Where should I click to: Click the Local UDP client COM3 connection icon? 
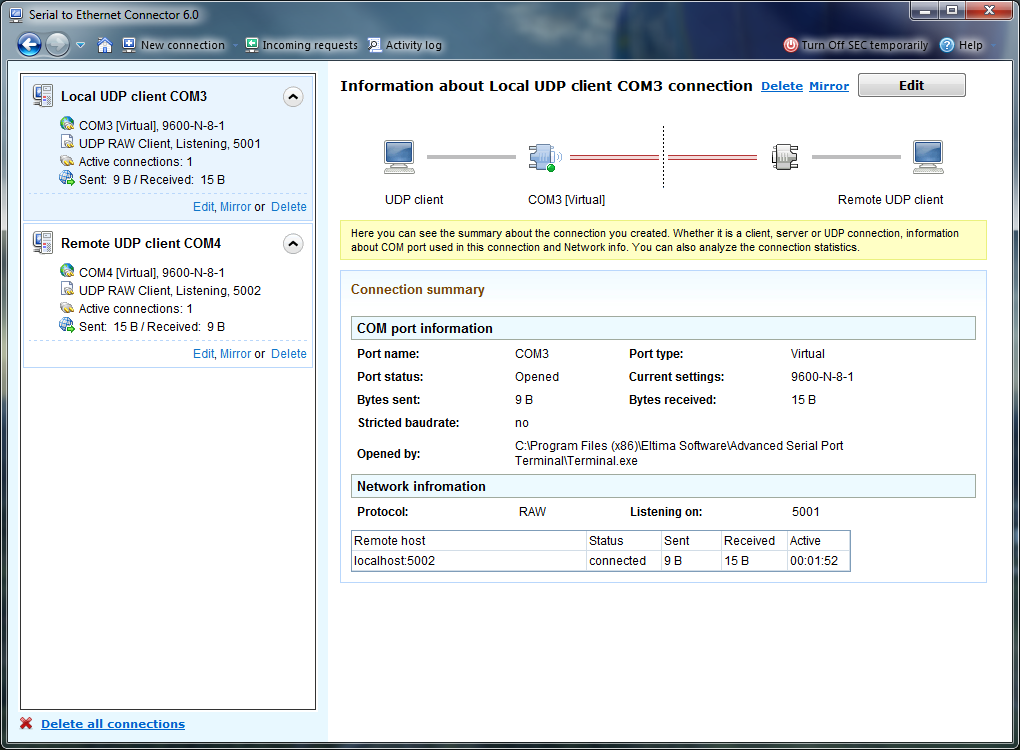tap(43, 96)
